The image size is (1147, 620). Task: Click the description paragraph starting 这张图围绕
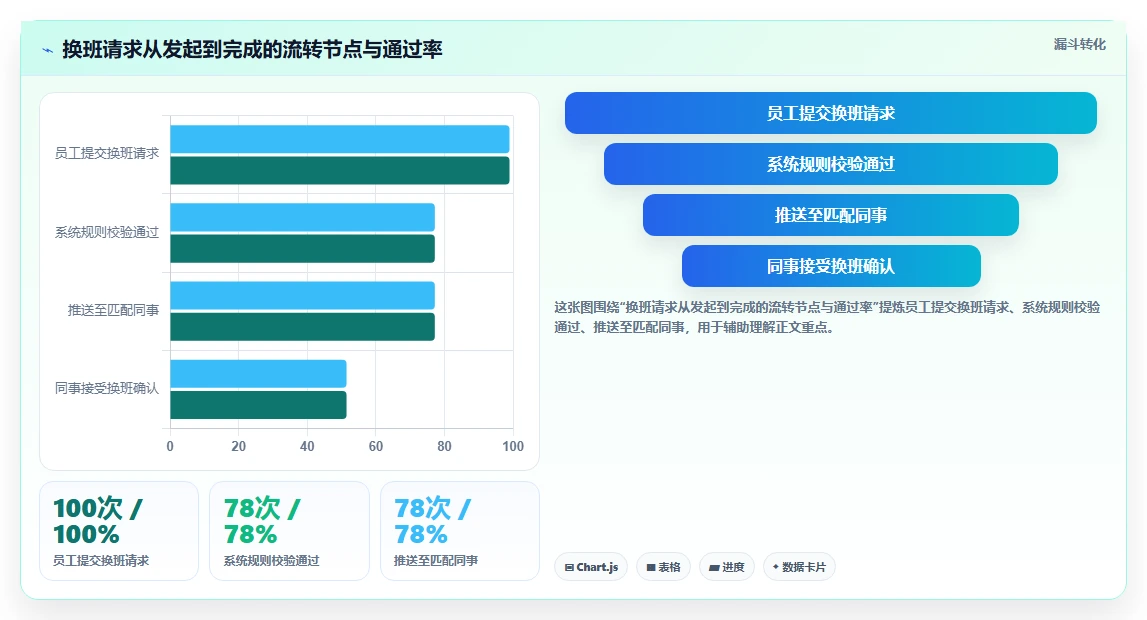coord(827,317)
